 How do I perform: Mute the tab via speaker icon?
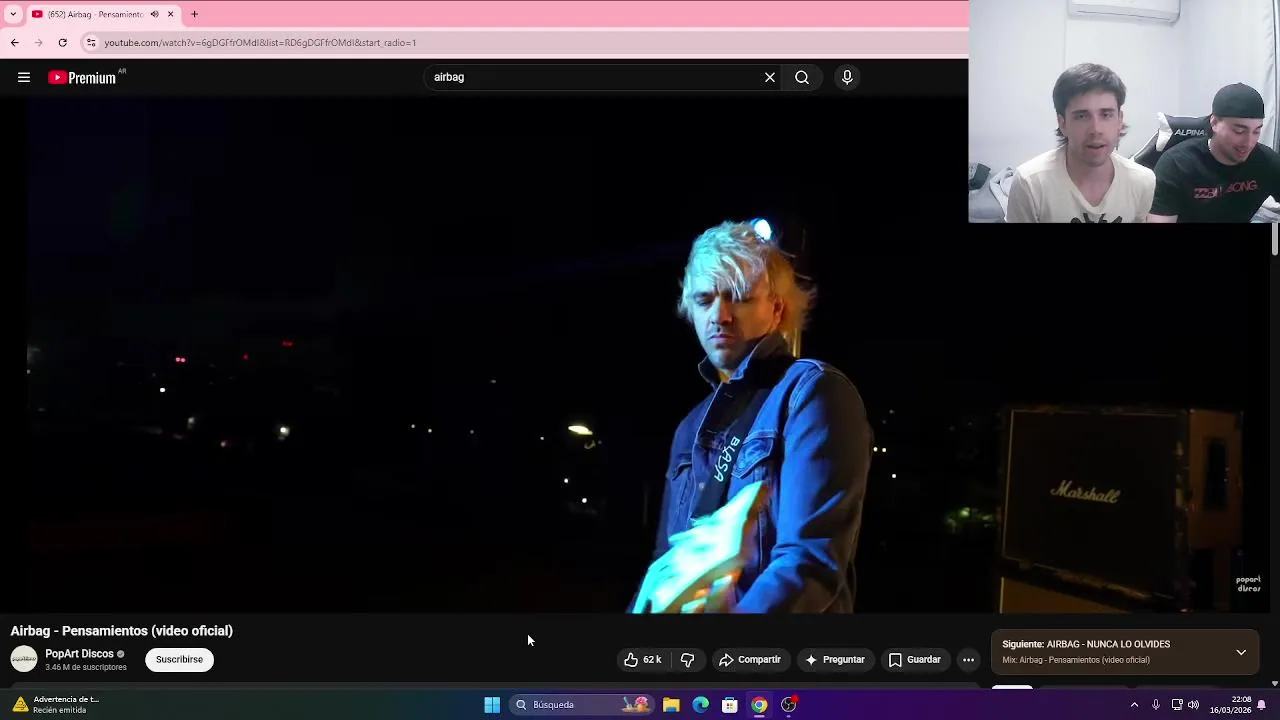[154, 14]
